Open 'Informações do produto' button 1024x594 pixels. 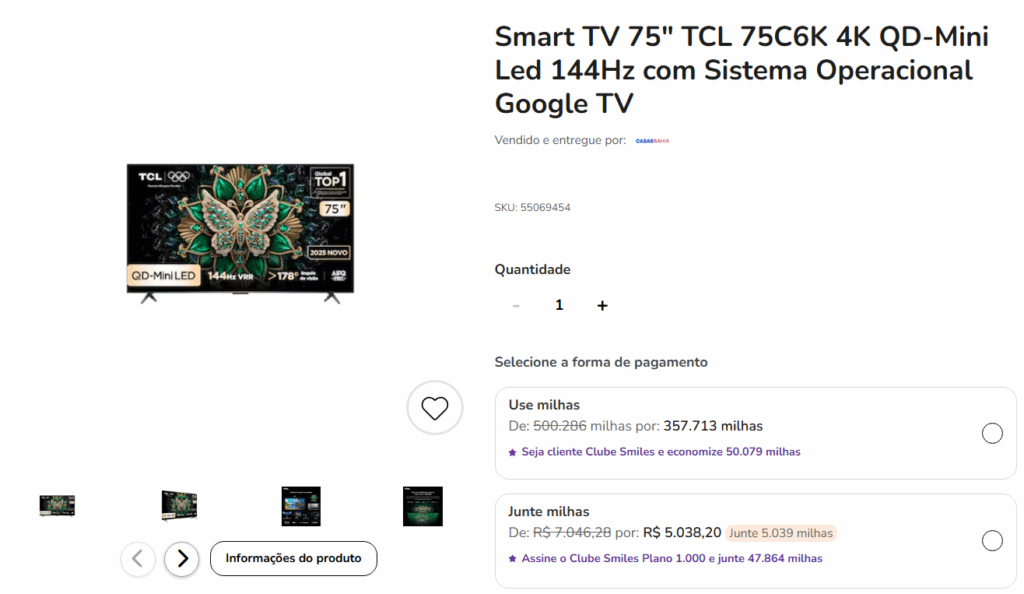293,559
